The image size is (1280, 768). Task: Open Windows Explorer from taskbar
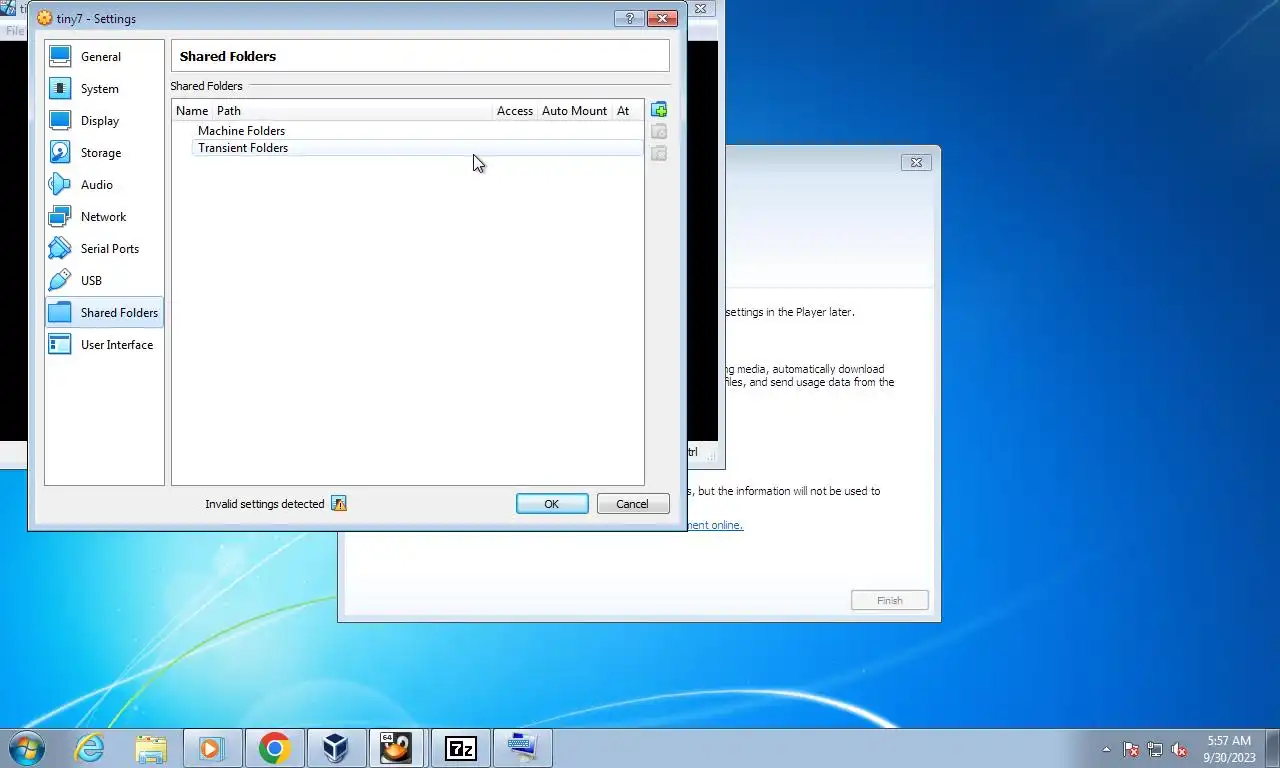coord(151,748)
